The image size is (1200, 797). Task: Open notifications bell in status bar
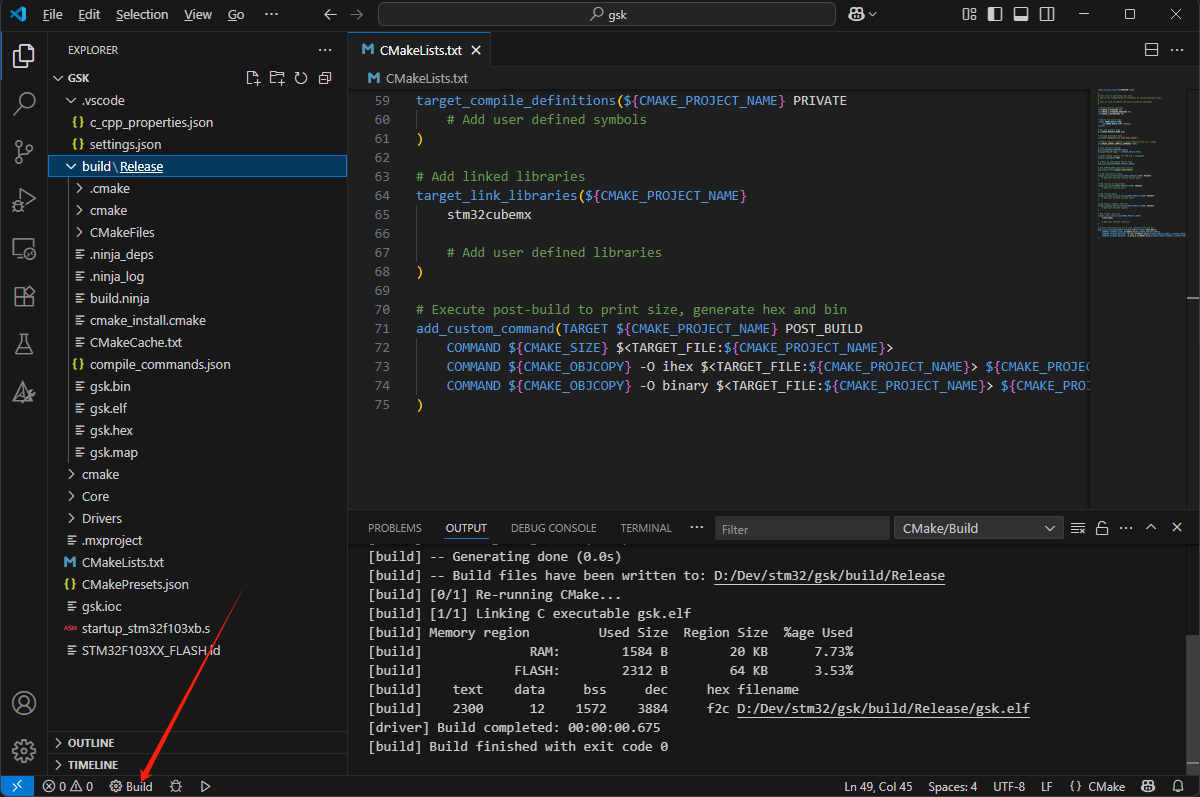pos(1178,786)
